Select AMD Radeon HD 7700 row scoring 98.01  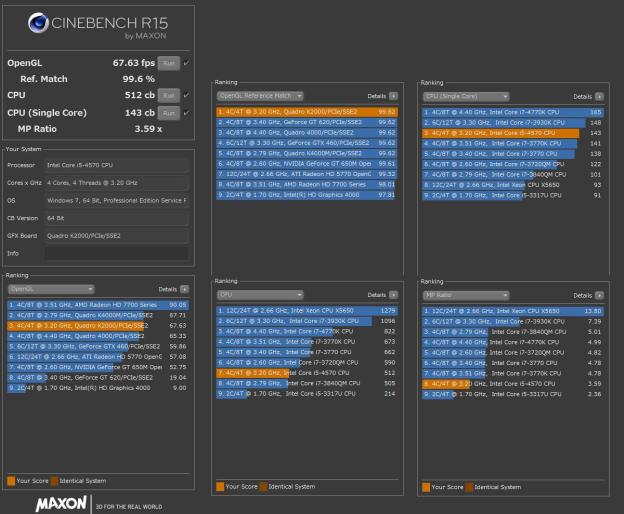click(x=307, y=184)
